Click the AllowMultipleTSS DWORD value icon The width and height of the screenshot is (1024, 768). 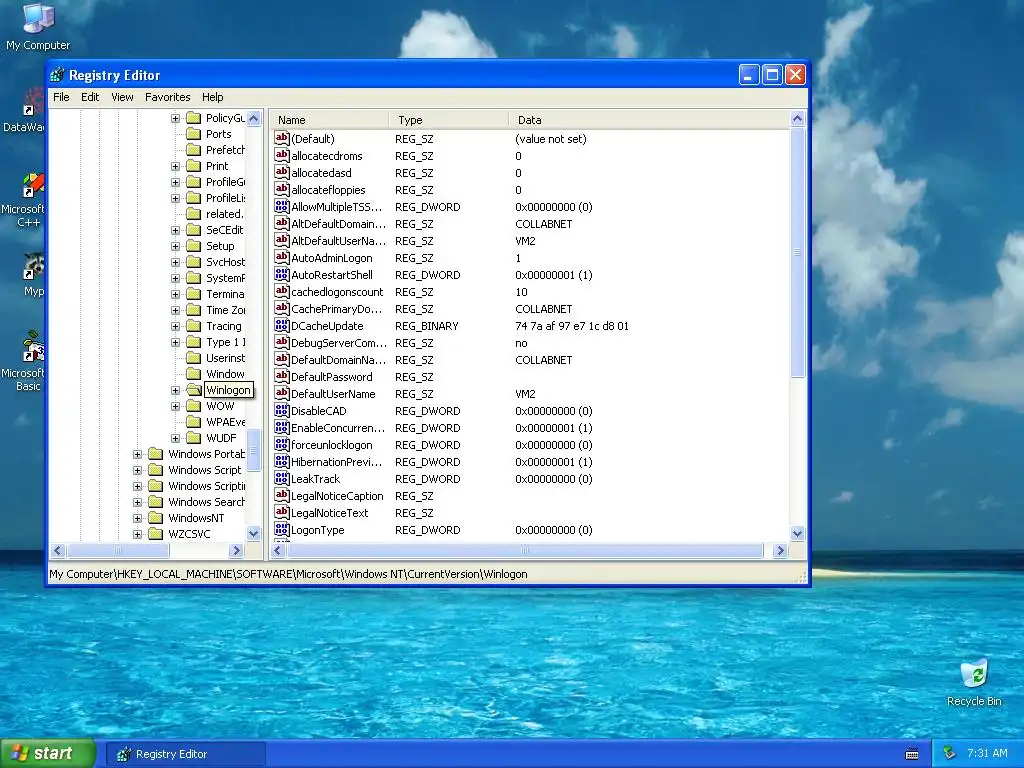pyautogui.click(x=281, y=206)
